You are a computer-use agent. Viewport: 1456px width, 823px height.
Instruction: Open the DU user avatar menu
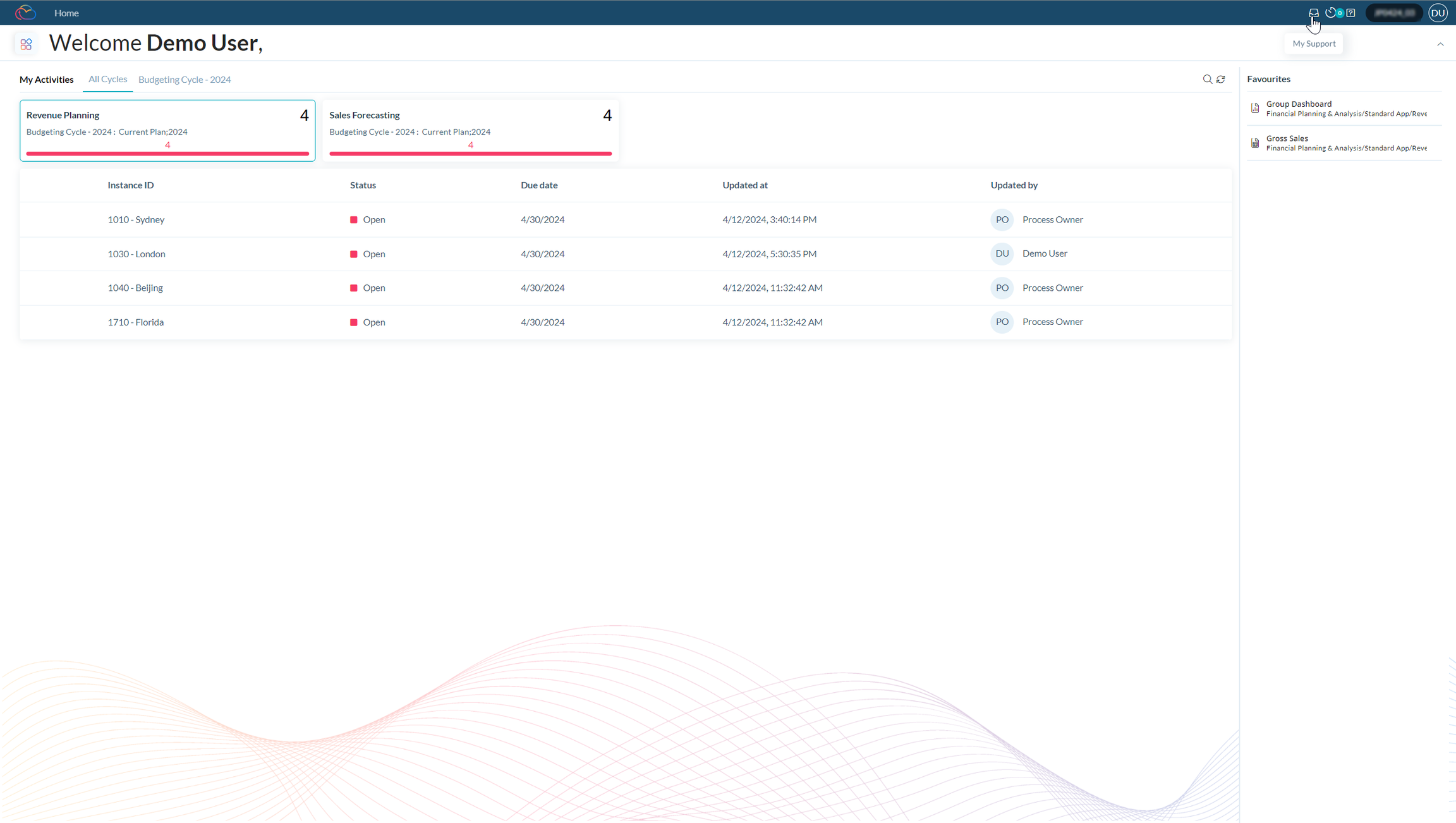(1438, 13)
